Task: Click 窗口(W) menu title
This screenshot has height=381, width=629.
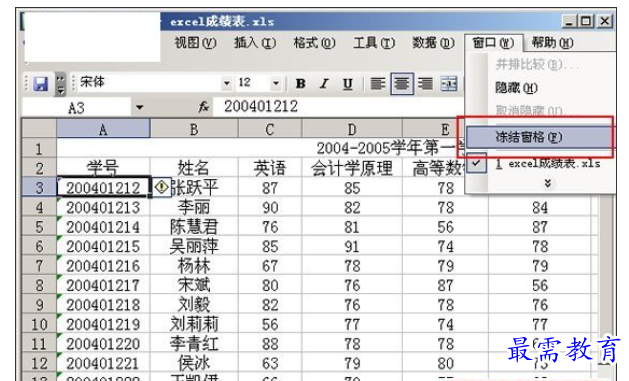Action: click(x=493, y=43)
